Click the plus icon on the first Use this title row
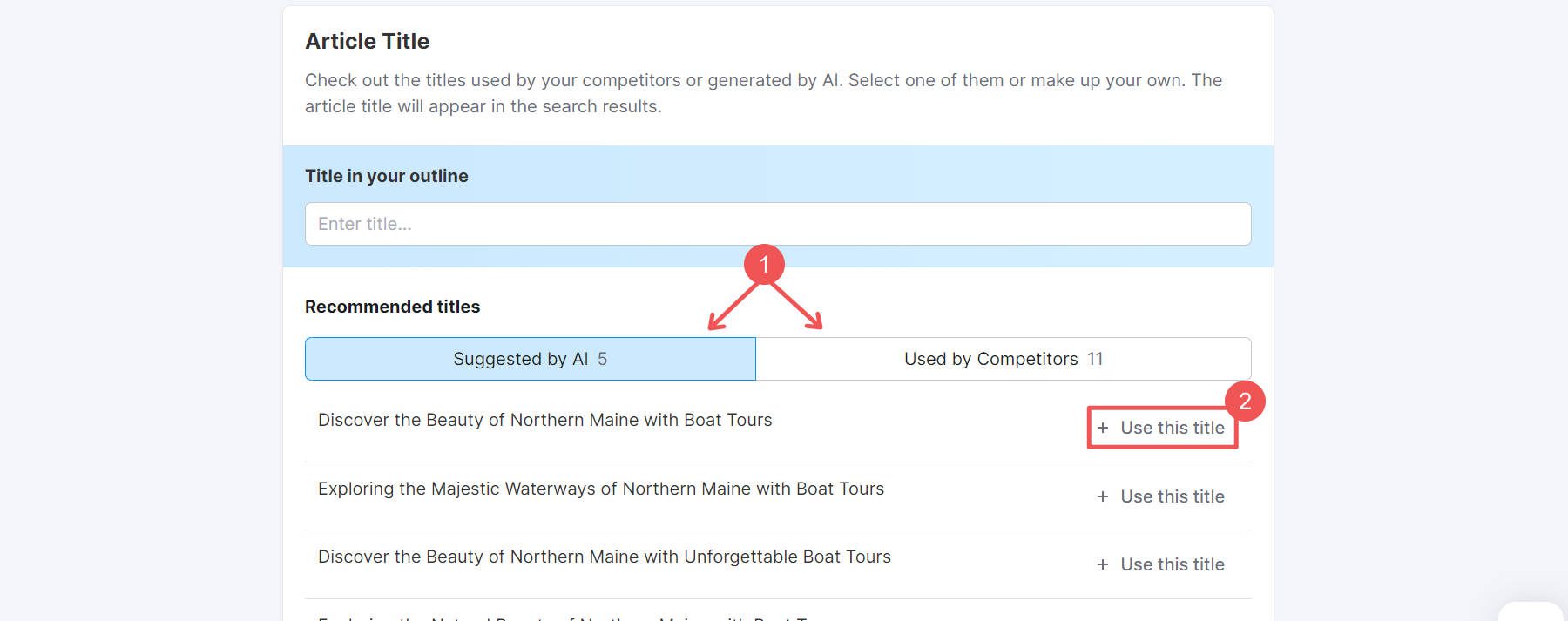Screen dimensions: 1568x621 (1105, 428)
